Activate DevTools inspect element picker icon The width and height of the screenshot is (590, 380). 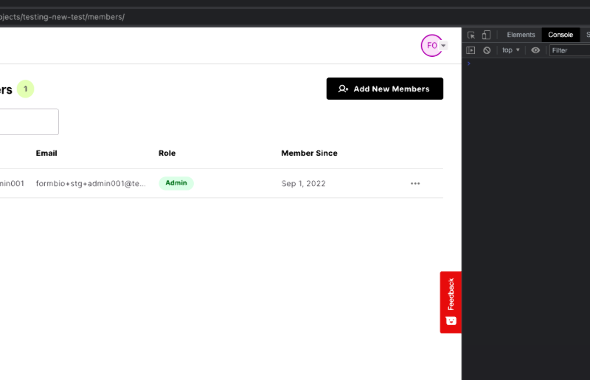471,35
